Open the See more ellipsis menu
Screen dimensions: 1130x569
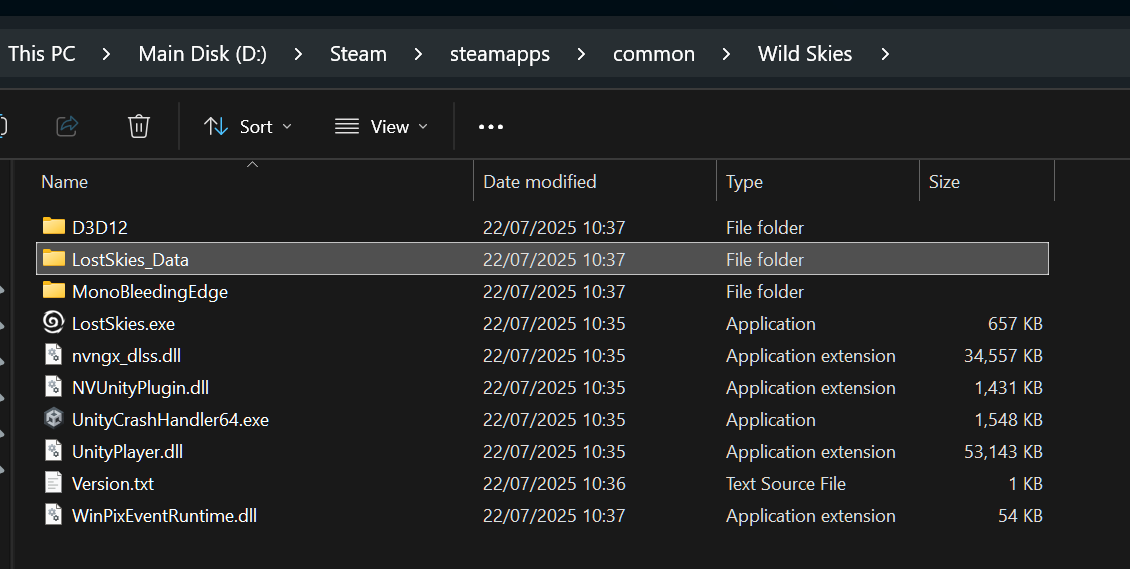pyautogui.click(x=491, y=127)
